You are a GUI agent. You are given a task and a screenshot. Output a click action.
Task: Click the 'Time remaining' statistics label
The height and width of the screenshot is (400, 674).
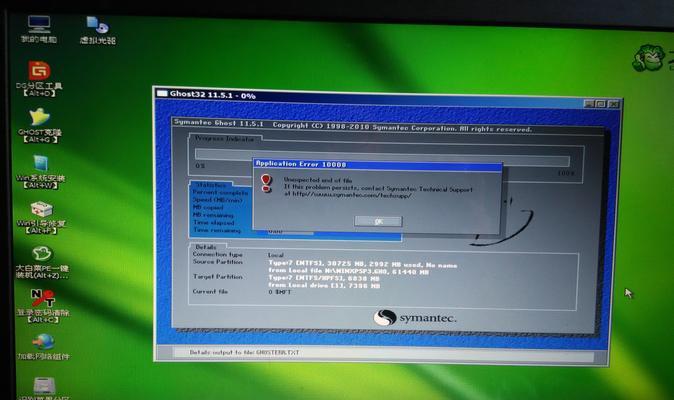[x=217, y=230]
